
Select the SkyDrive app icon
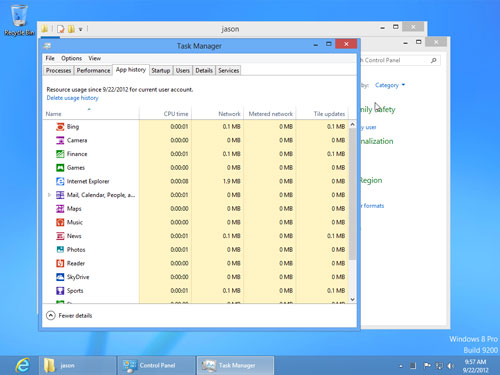60,277
